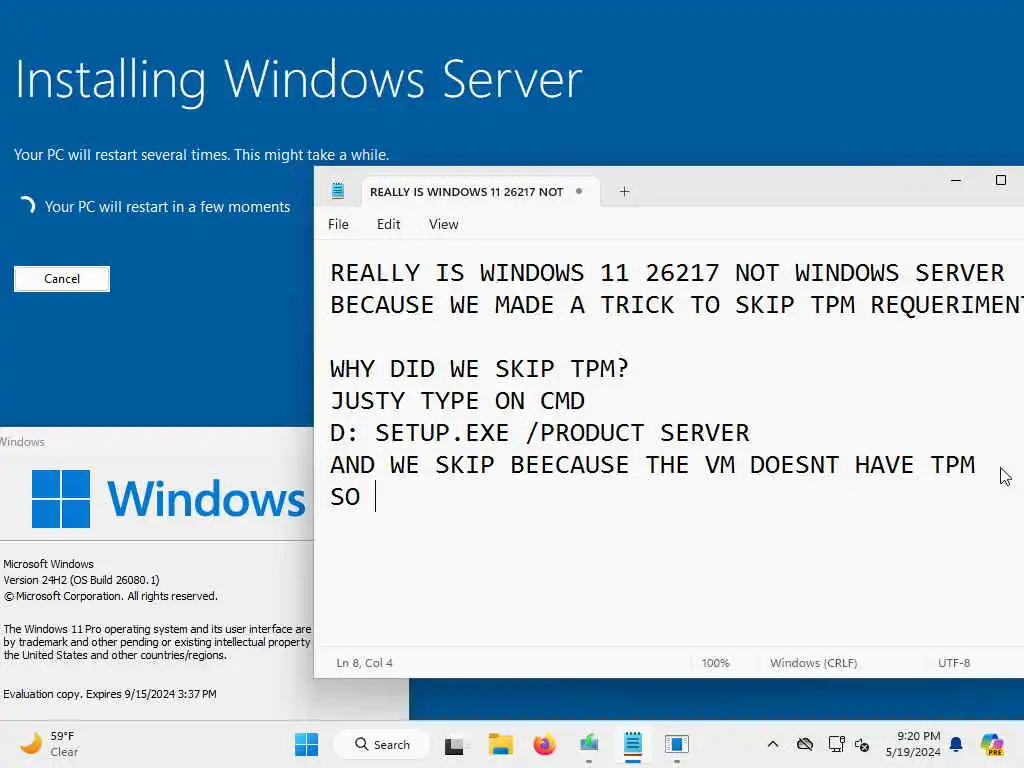The image size is (1024, 768).
Task: Click the taskbar Search box
Action: click(382, 744)
